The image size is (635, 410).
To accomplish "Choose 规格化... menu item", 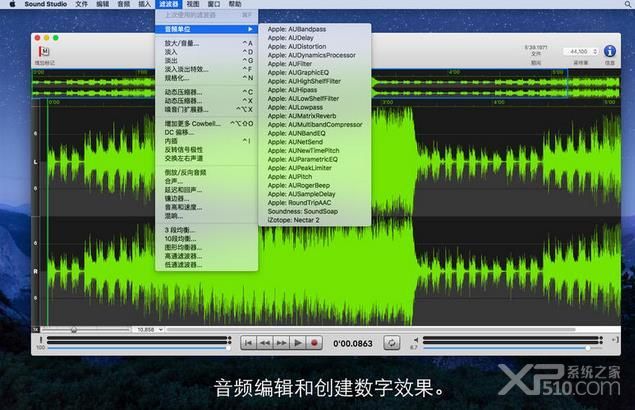I will pyautogui.click(x=207, y=78).
